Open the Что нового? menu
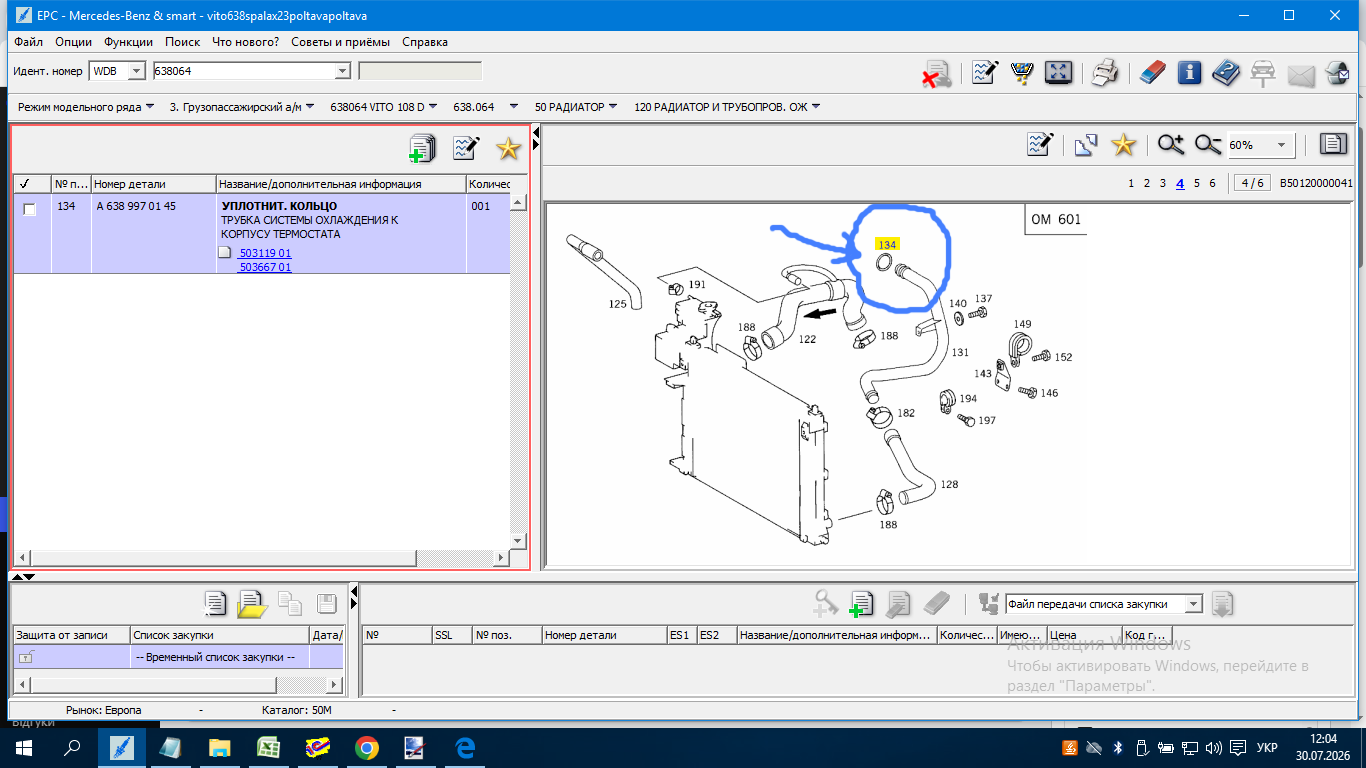The width and height of the screenshot is (1366, 768). point(245,42)
